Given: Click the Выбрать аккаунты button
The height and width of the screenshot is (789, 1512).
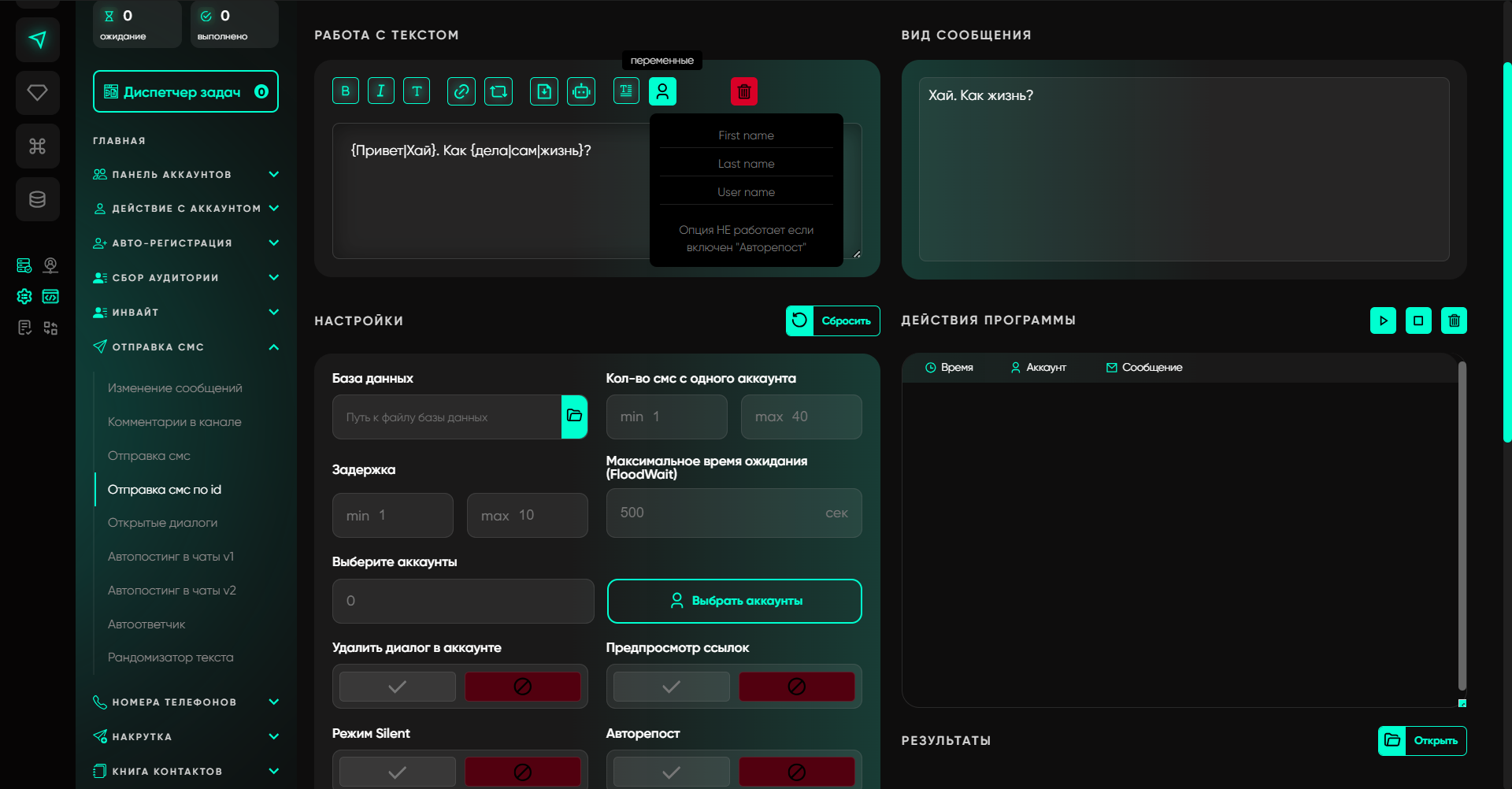Looking at the screenshot, I should click(734, 601).
